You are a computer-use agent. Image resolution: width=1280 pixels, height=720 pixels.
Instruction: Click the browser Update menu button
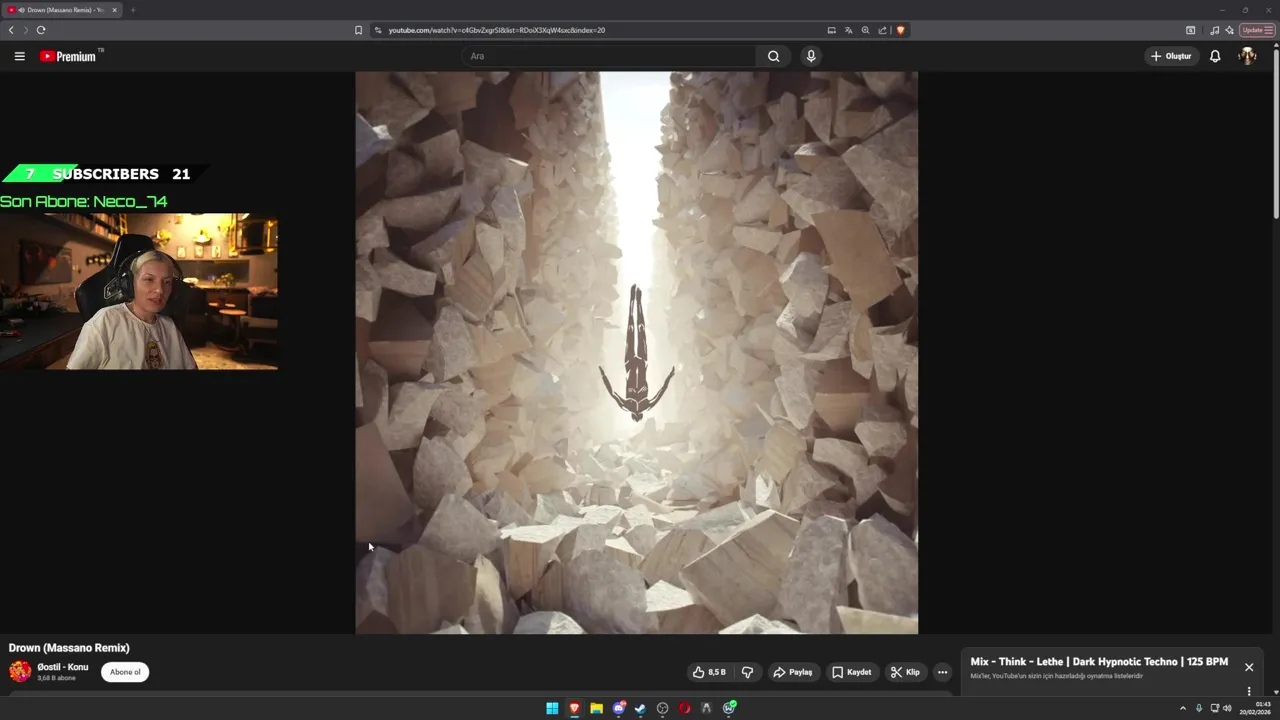1257,30
